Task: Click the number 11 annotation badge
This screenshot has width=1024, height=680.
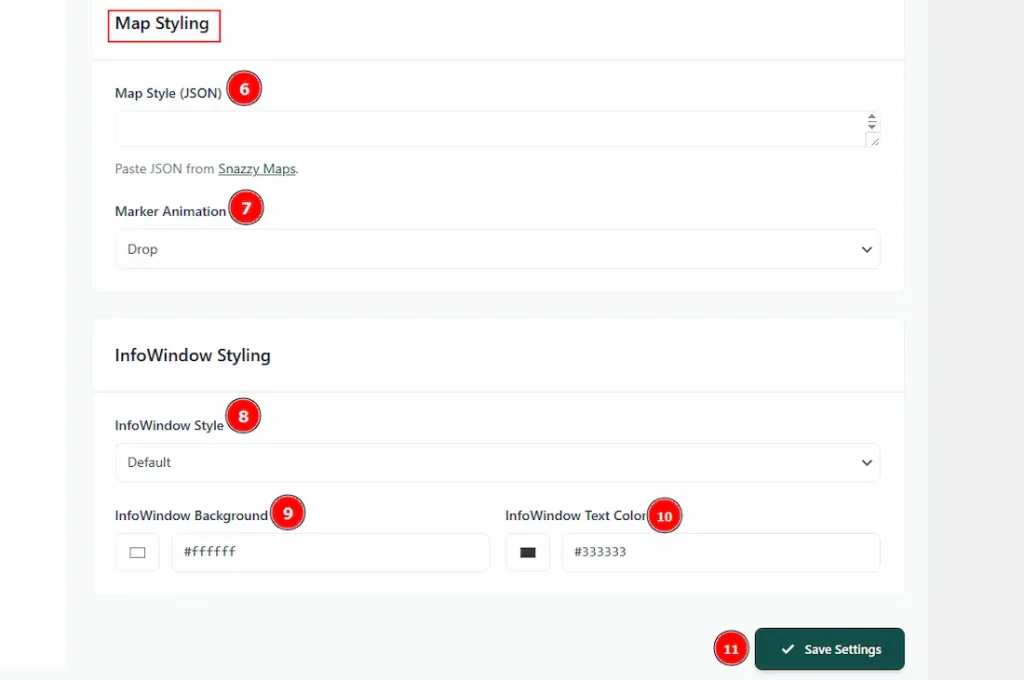Action: coord(731,649)
